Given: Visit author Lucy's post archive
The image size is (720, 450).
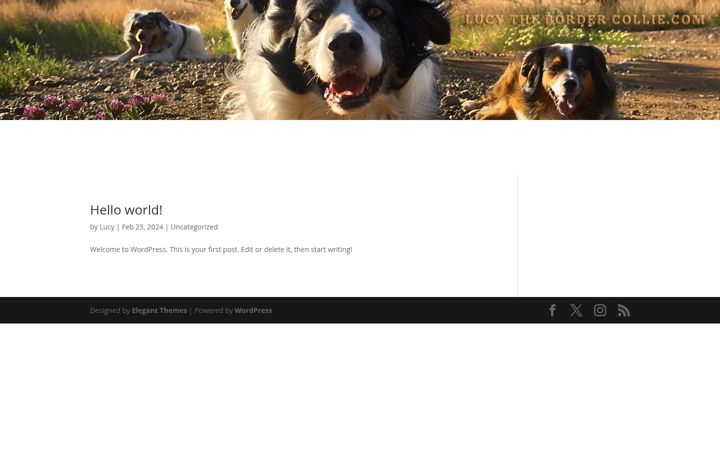Looking at the screenshot, I should click(x=107, y=227).
